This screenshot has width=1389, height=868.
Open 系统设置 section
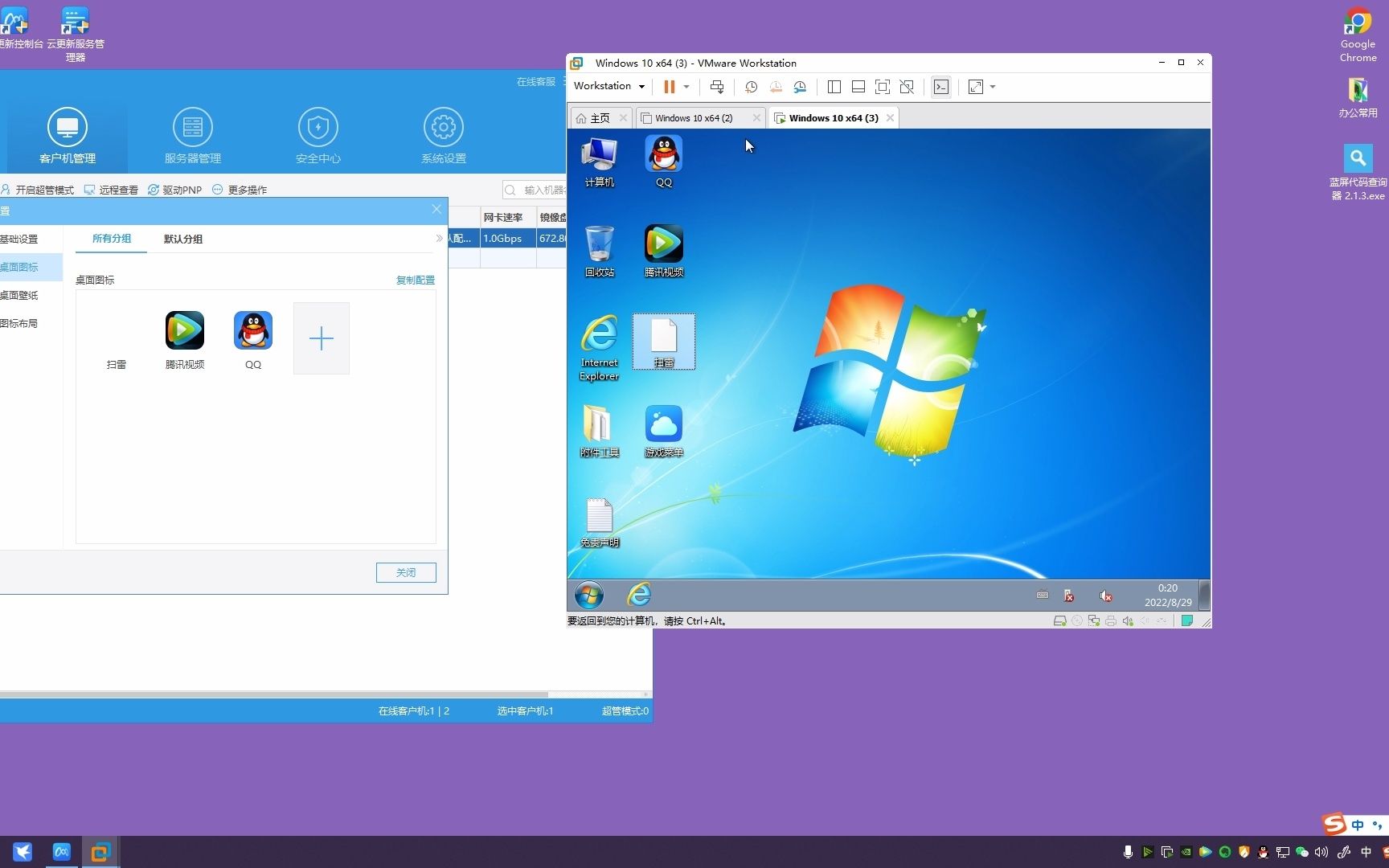click(x=444, y=136)
